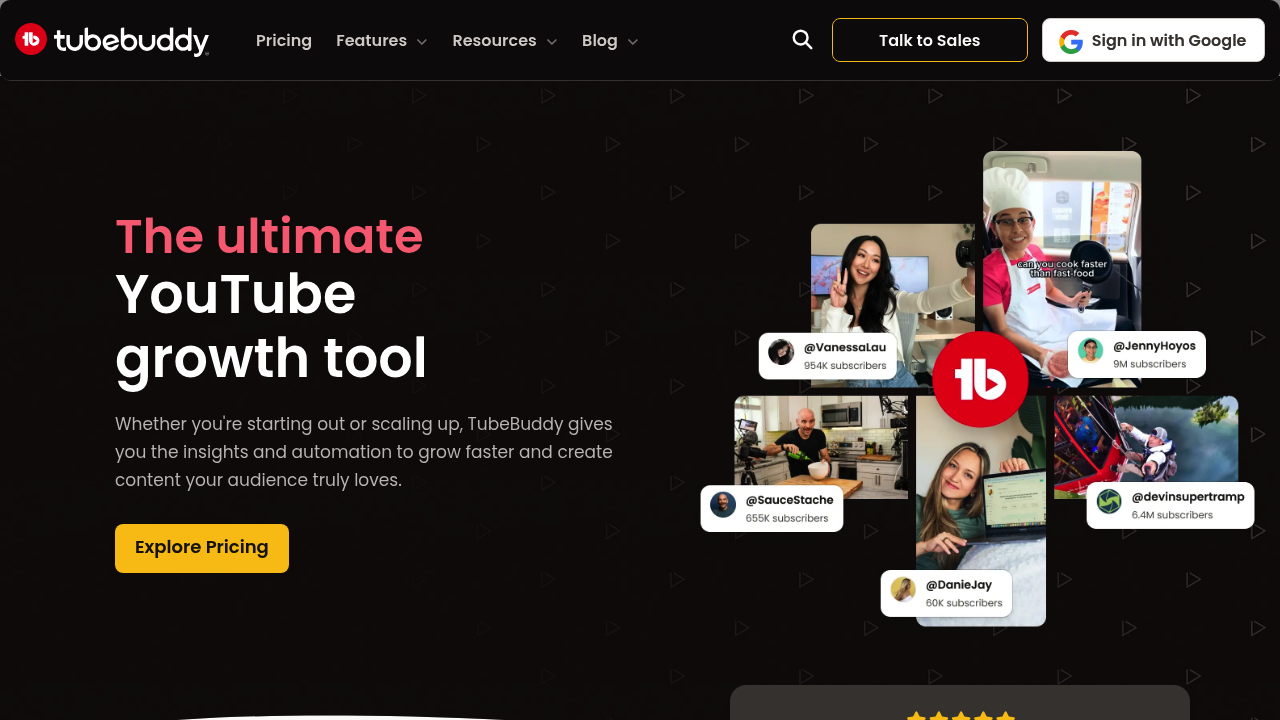Click @devinsupertramp's avatar icon
The image size is (1280, 720).
(x=1109, y=501)
